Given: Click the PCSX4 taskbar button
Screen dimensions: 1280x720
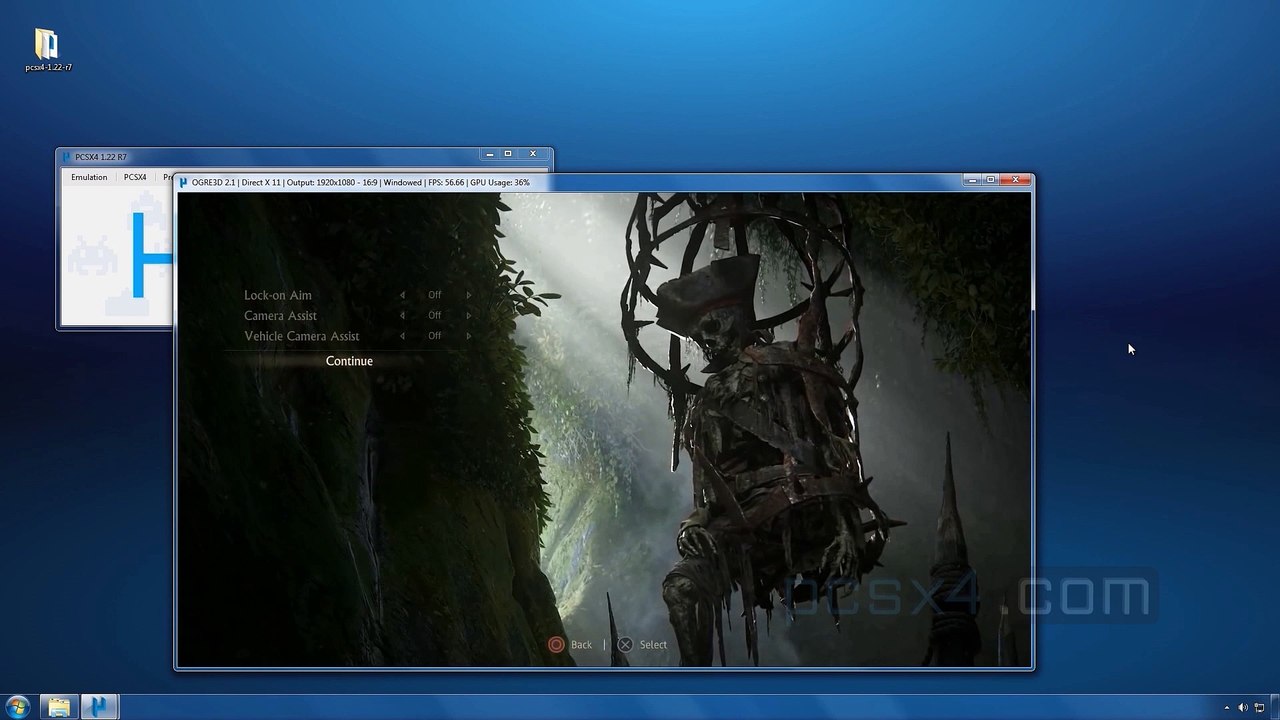Looking at the screenshot, I should (x=100, y=707).
